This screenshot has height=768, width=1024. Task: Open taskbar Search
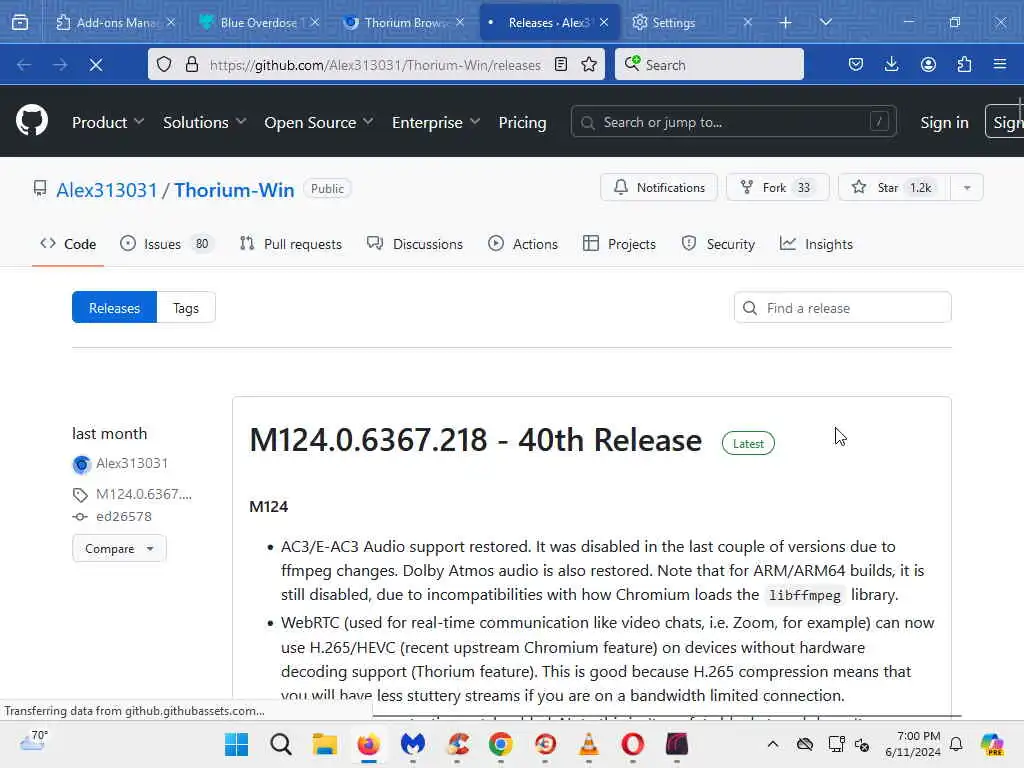[281, 744]
